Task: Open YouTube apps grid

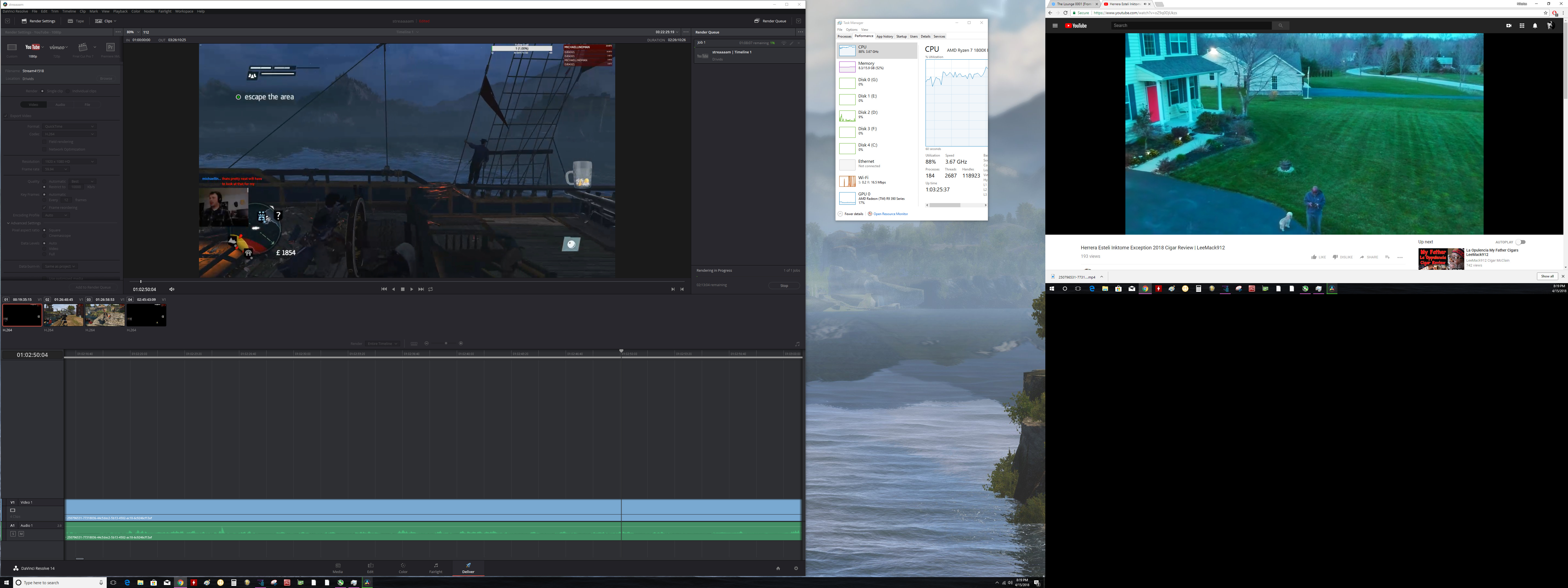Action: [1522, 26]
